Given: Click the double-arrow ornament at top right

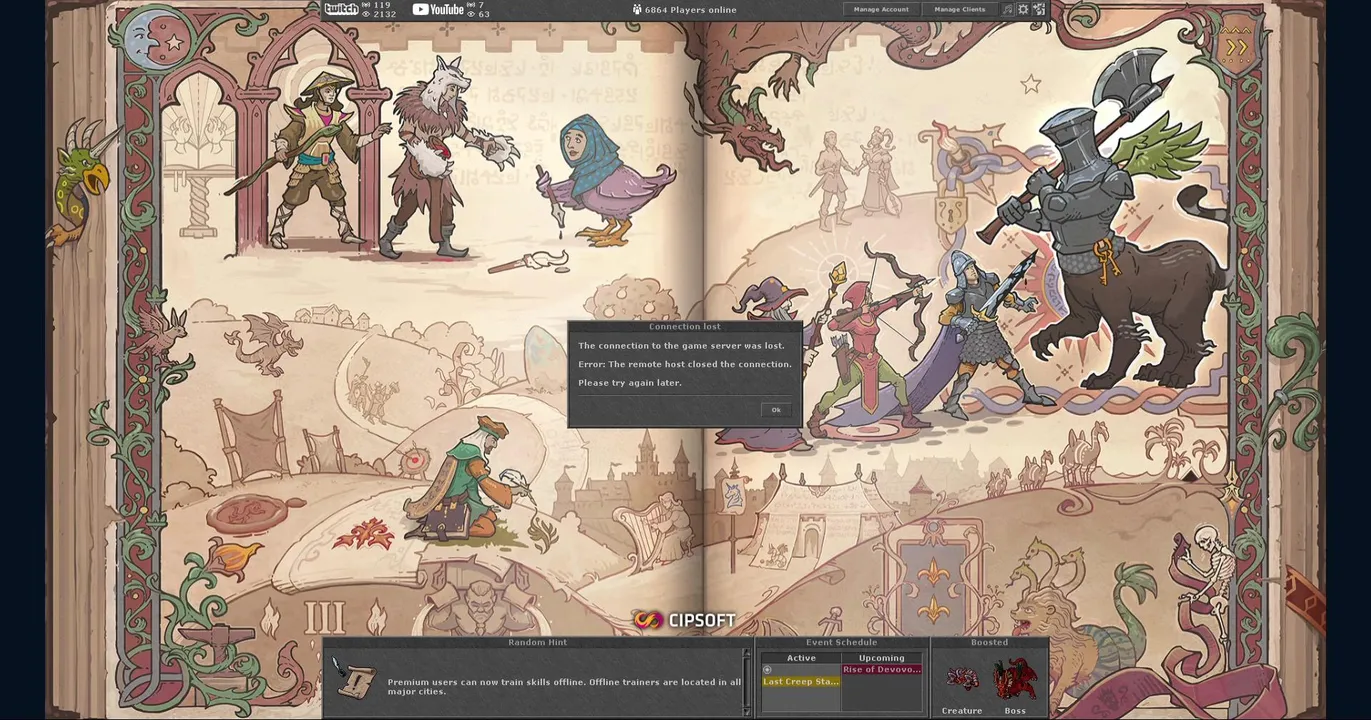Looking at the screenshot, I should 1237,47.
